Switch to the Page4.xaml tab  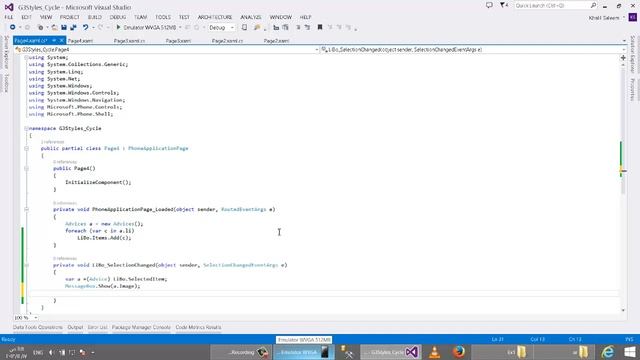pyautogui.click(x=80, y=41)
